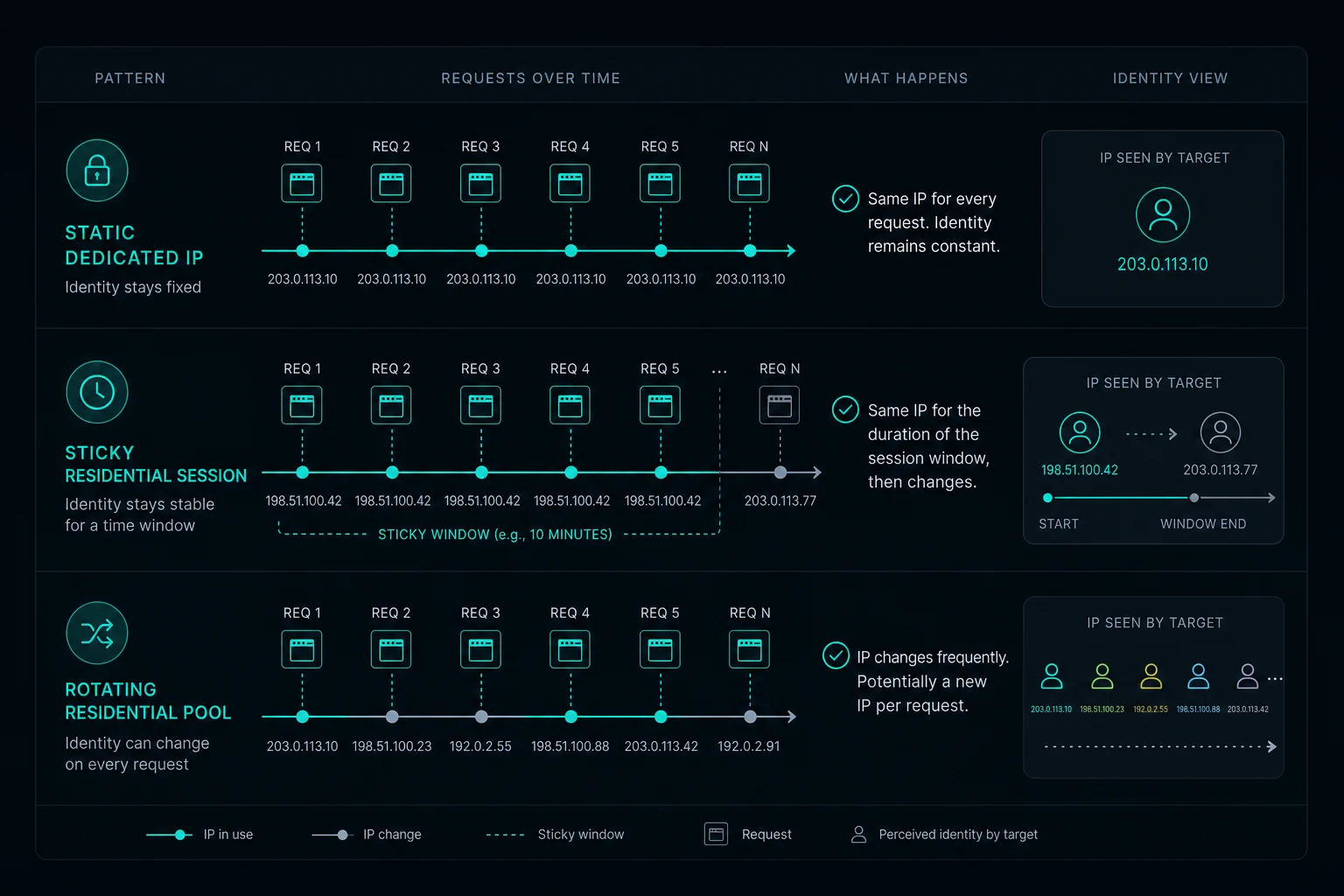Click the lock icon for Static Dedicated IP
The image size is (1344, 896).
click(97, 171)
